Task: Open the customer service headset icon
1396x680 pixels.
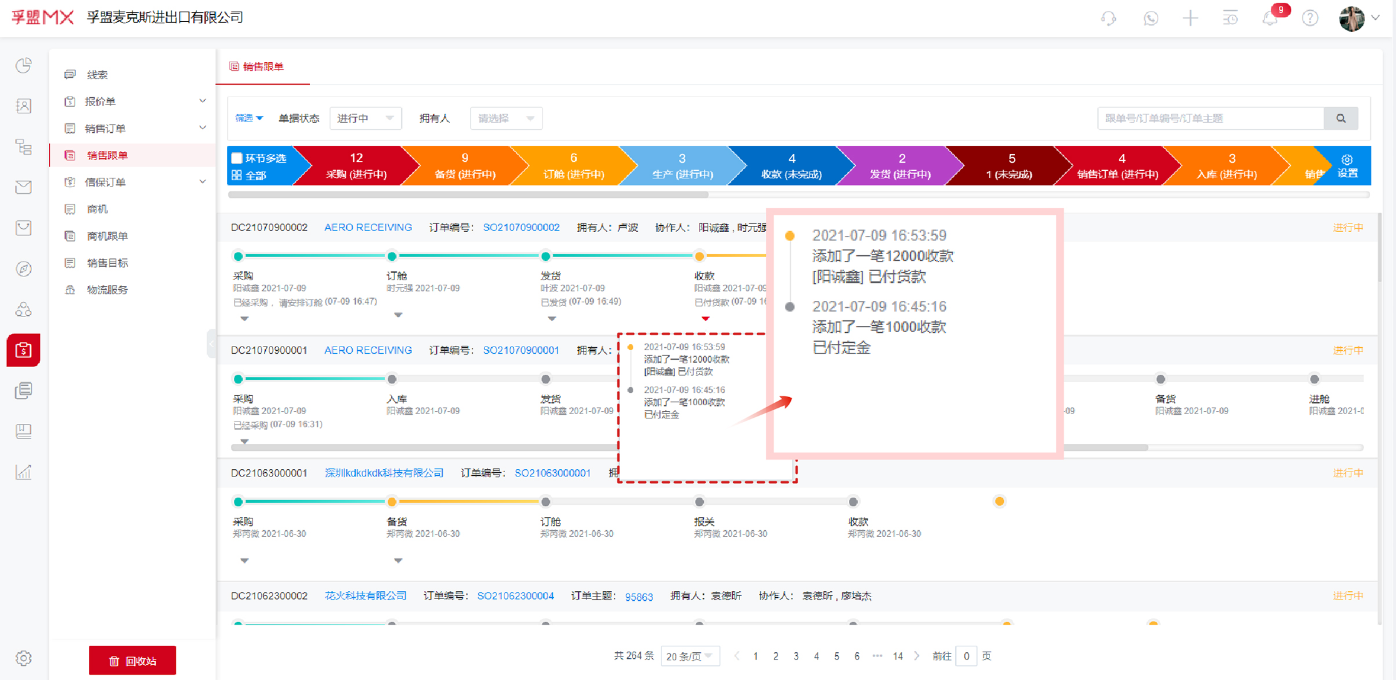Action: (1108, 17)
